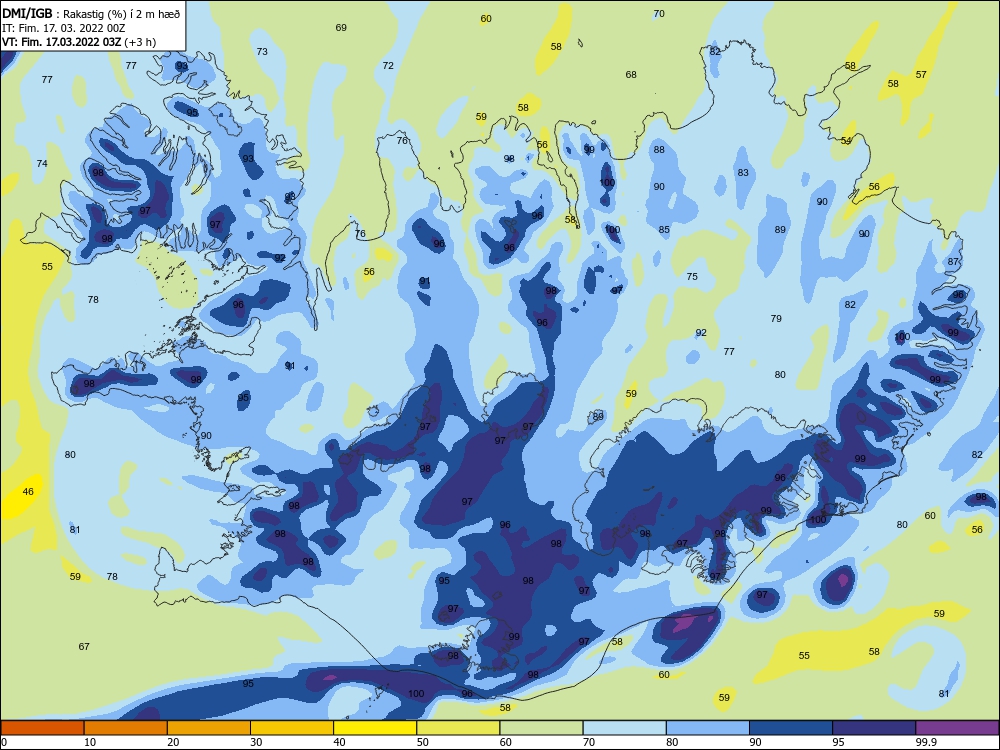The width and height of the screenshot is (1000, 750).
Task: Select the 80–90 medium blue legend band
Action: pos(708,728)
